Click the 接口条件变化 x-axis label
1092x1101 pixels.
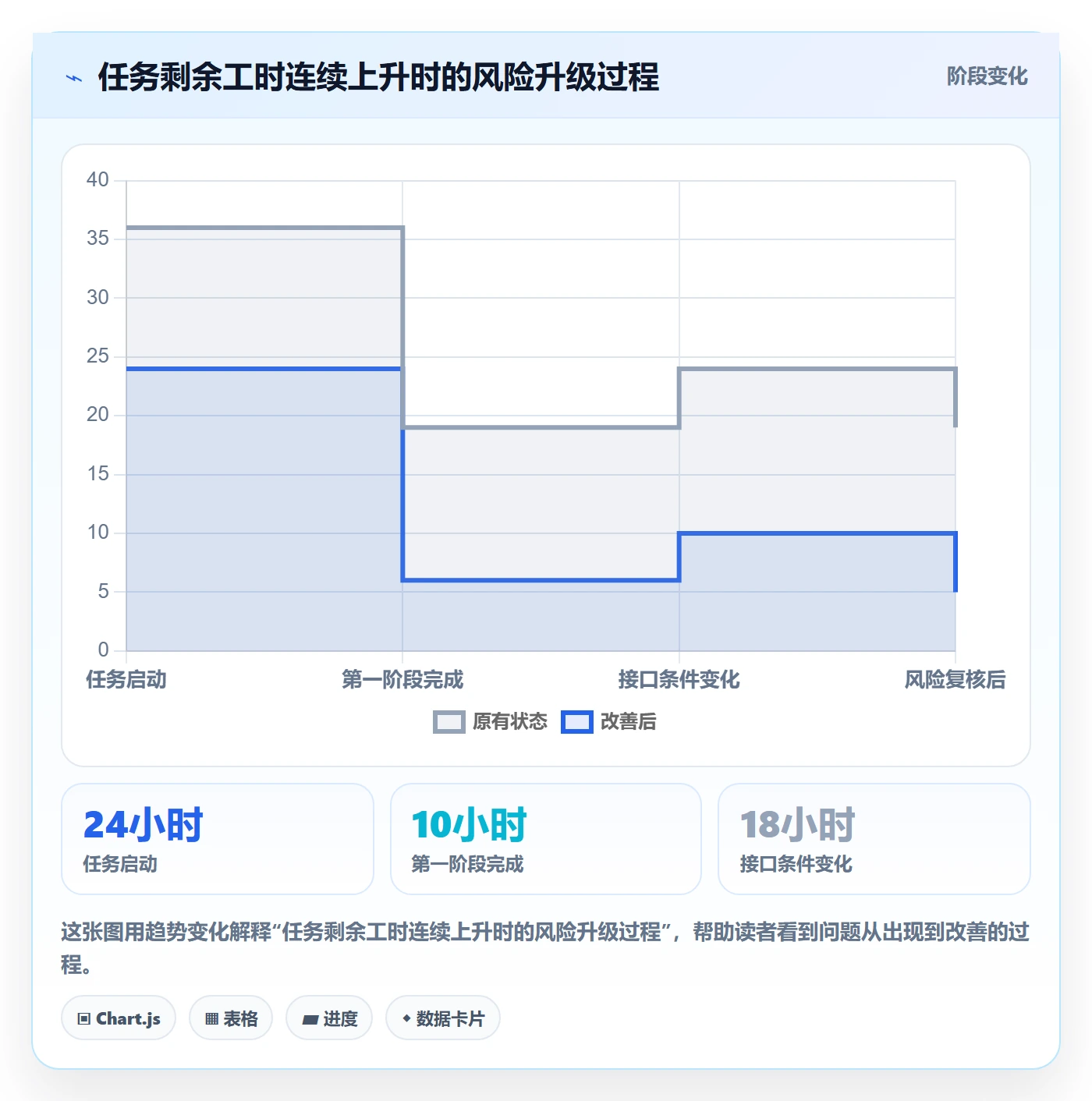click(x=679, y=680)
